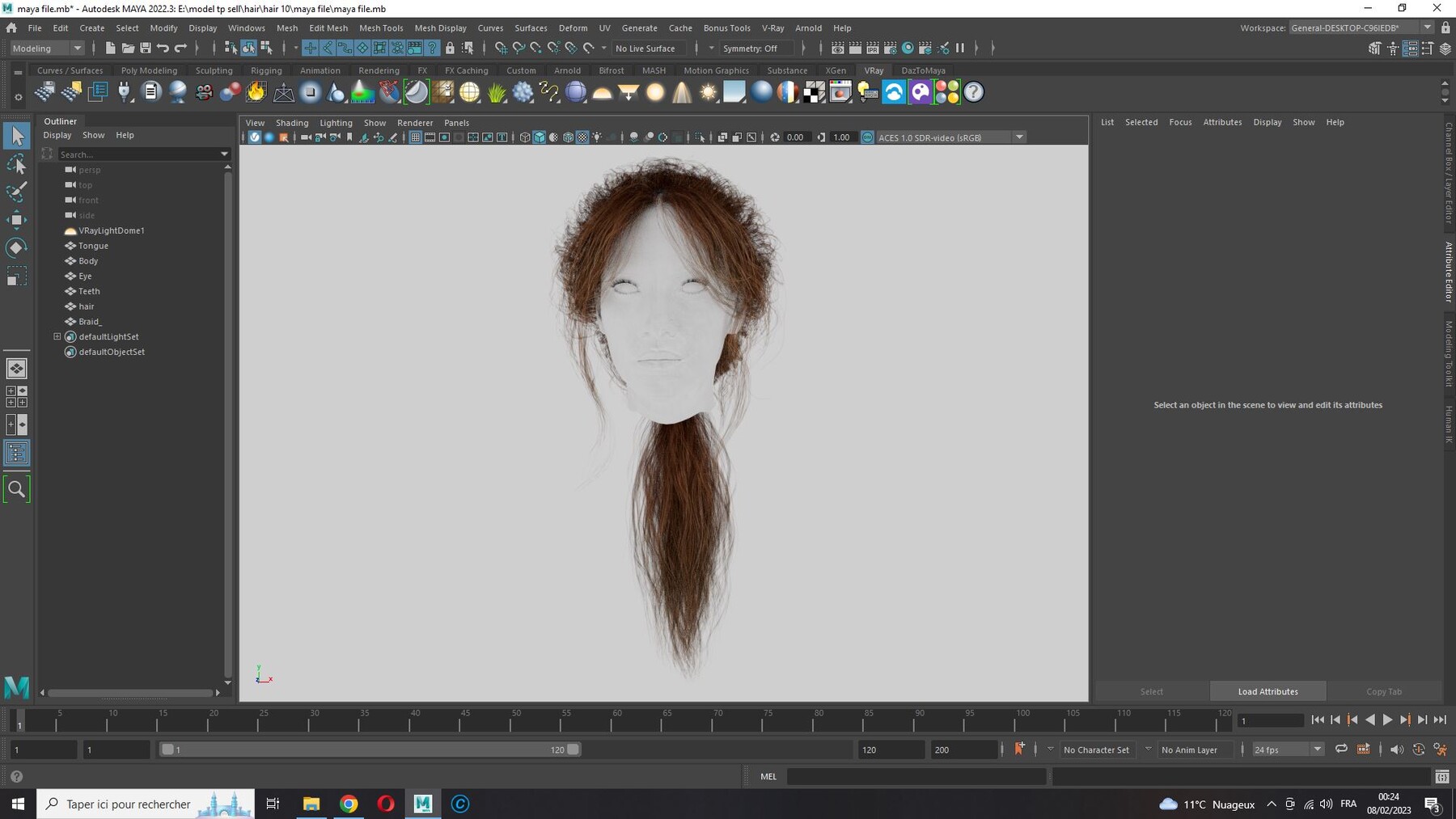The width and height of the screenshot is (1456, 819).
Task: Click the Load Attributes button
Action: [1268, 691]
